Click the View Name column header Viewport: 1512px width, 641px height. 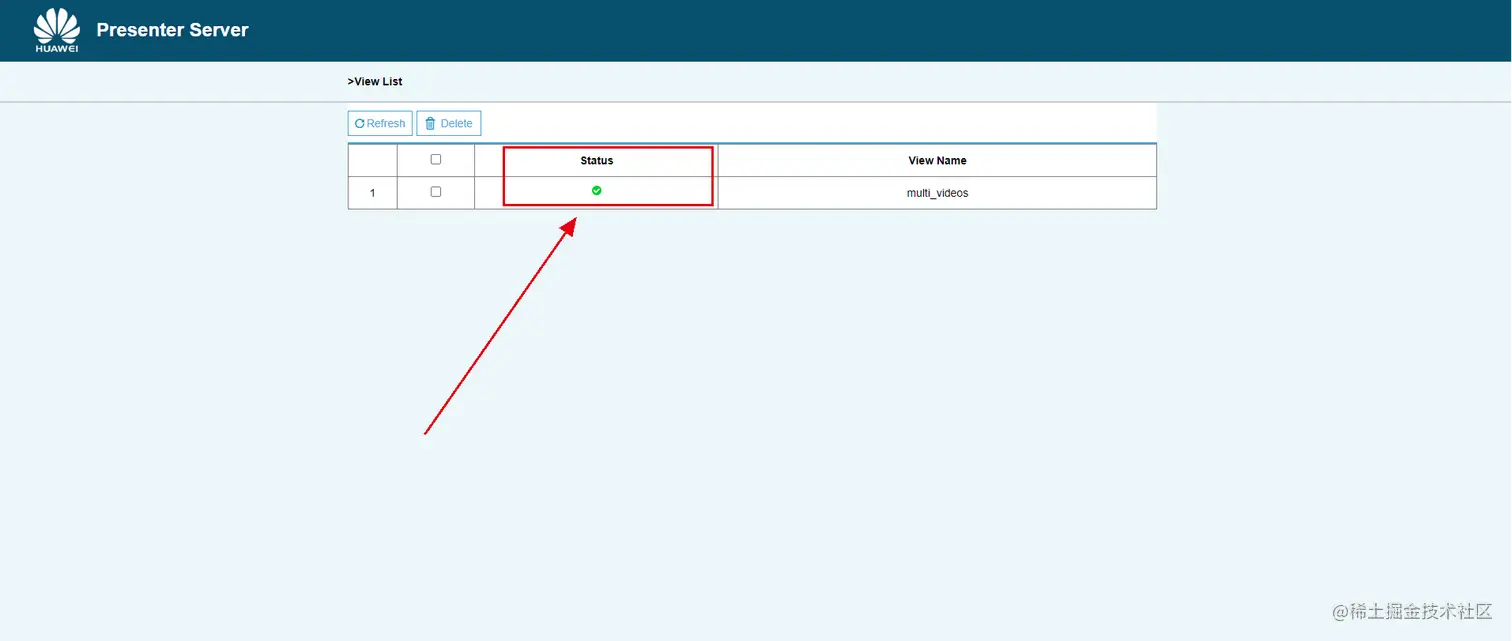click(937, 160)
